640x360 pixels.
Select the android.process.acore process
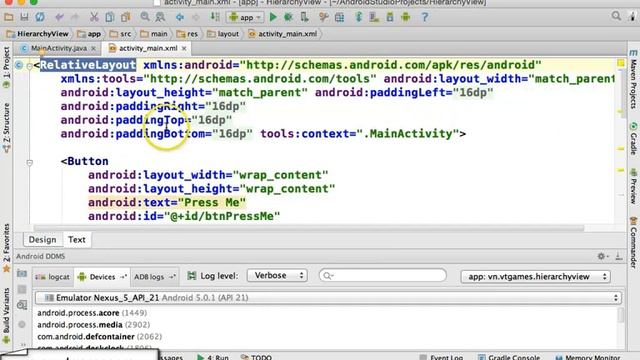pos(92,313)
